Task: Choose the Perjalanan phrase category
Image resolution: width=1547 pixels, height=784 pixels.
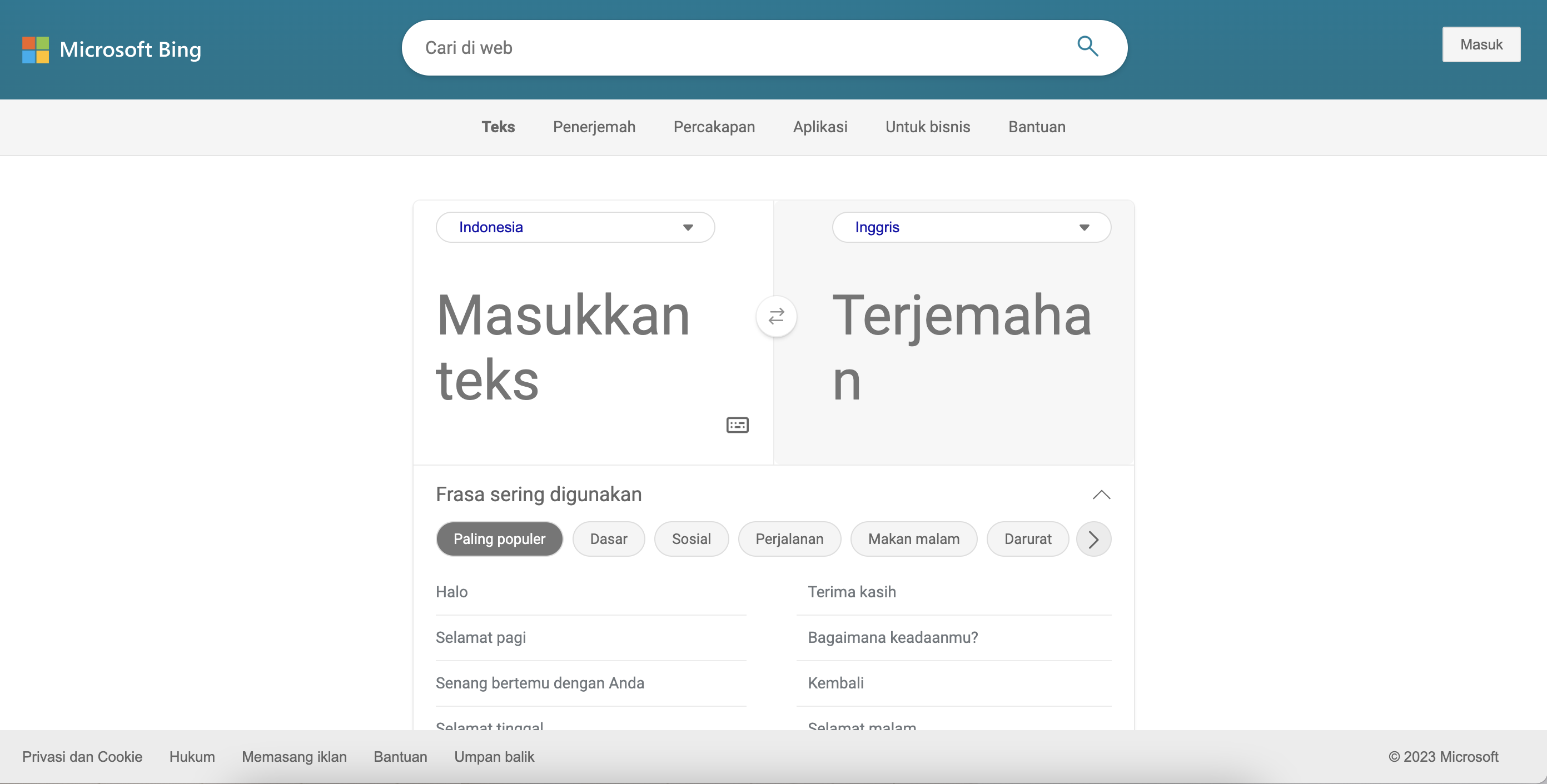Action: click(789, 539)
